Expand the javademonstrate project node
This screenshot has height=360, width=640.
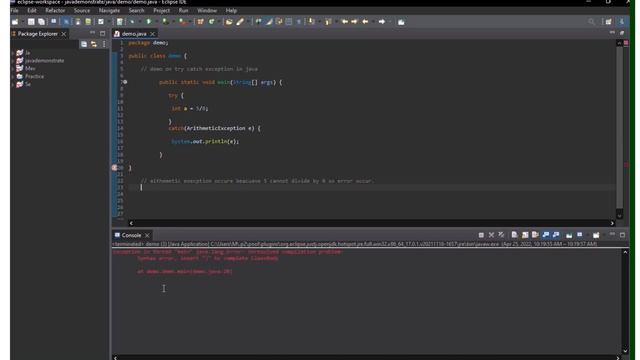point(13,61)
